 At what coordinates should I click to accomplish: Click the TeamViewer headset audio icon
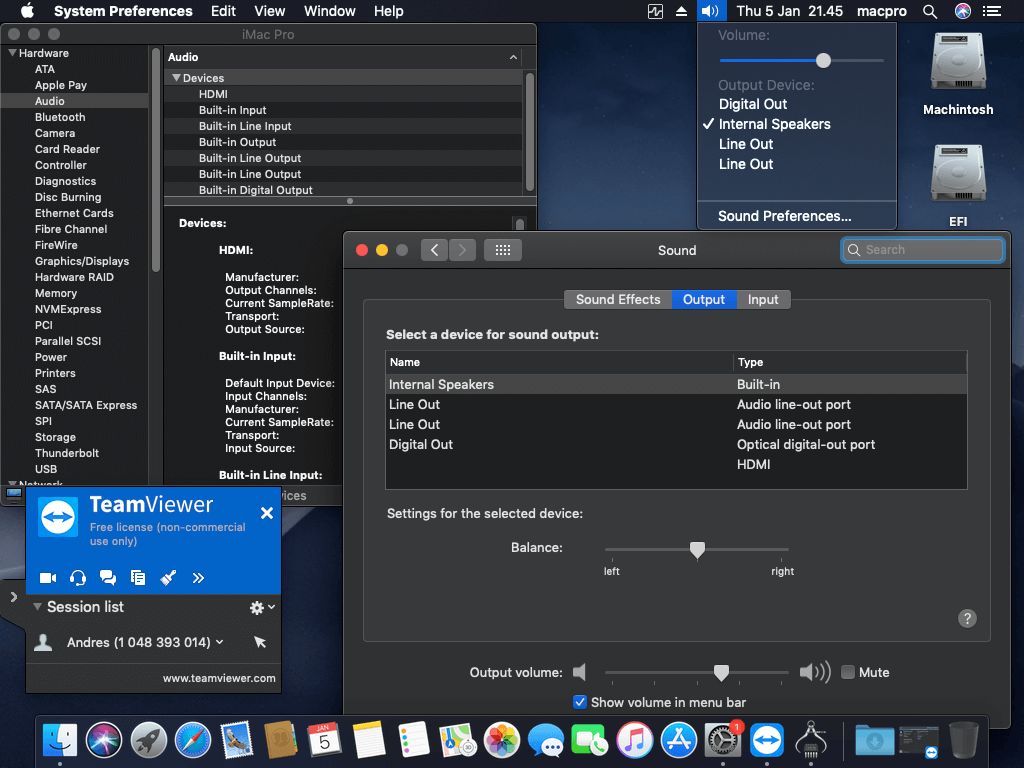pos(78,578)
